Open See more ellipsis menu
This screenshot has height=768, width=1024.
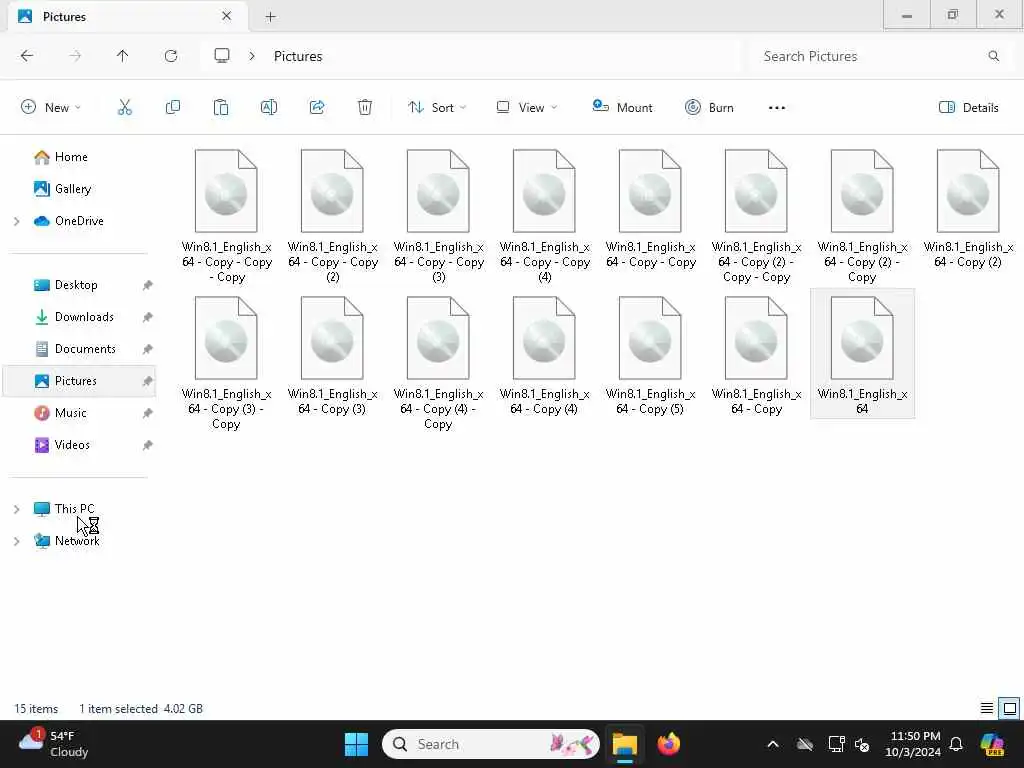coord(777,108)
